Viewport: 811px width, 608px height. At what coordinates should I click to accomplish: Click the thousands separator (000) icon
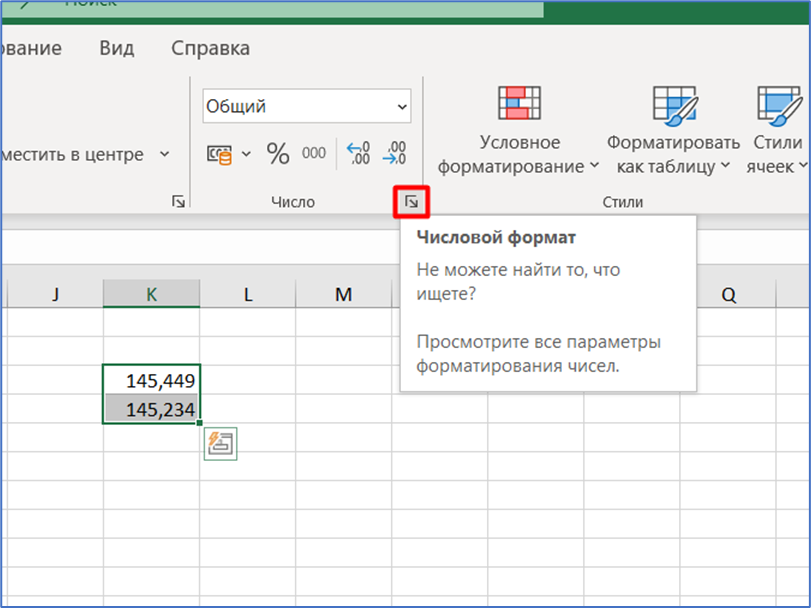click(312, 153)
